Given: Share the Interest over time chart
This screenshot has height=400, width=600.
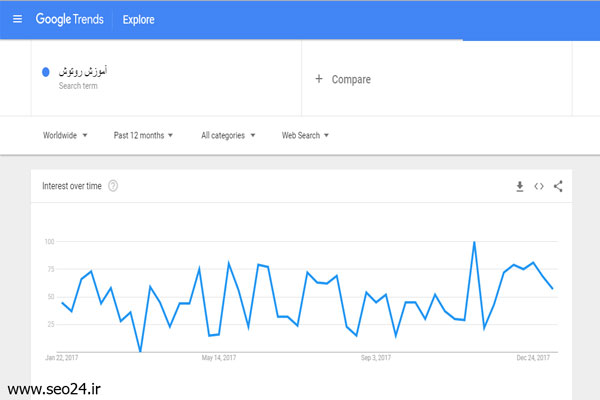Looking at the screenshot, I should pos(558,186).
